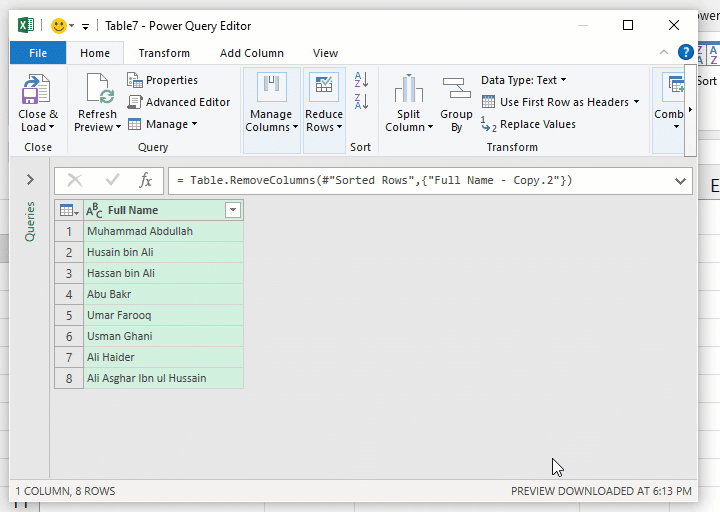This screenshot has height=512, width=720.
Task: Sort column descending Z to A
Action: (361, 101)
